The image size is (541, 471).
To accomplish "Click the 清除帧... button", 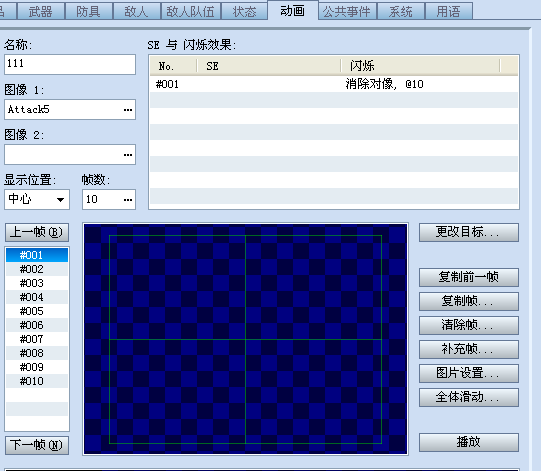I will coord(469,325).
